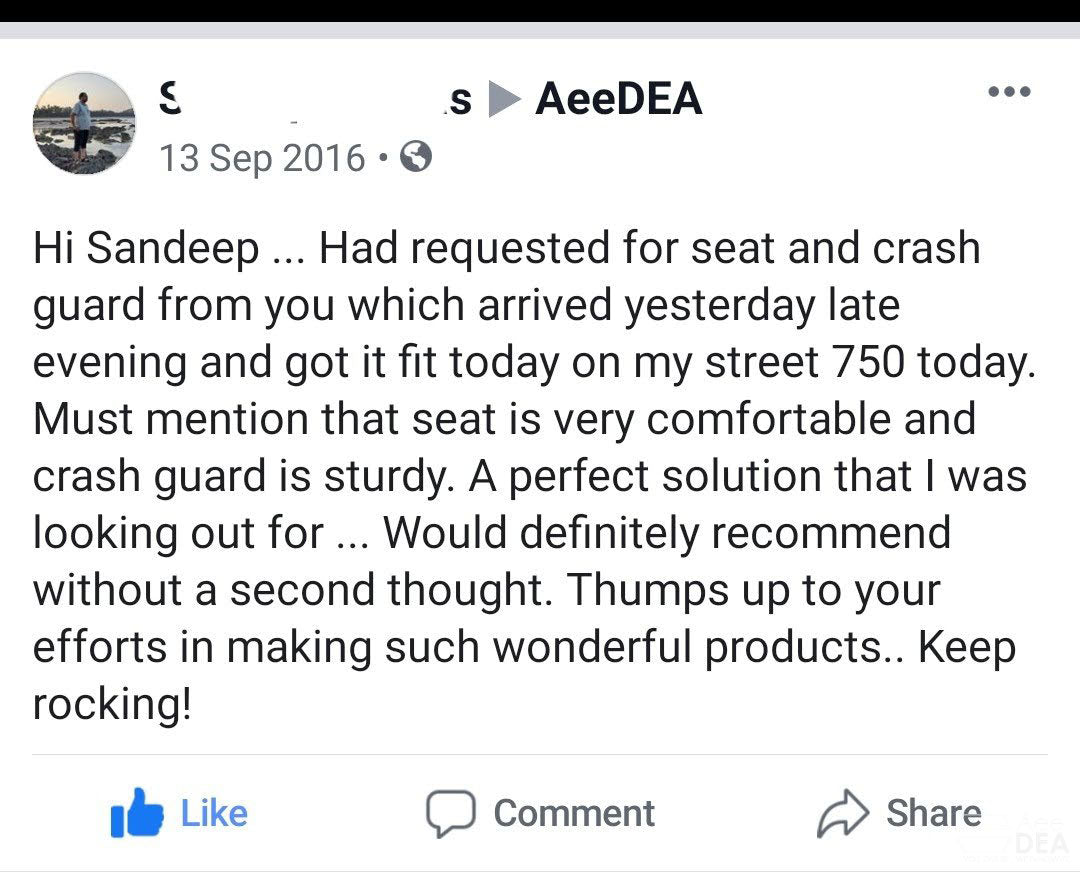The image size is (1080, 872).
Task: Click "Would definitely recommend" in the post
Action: (x=666, y=532)
